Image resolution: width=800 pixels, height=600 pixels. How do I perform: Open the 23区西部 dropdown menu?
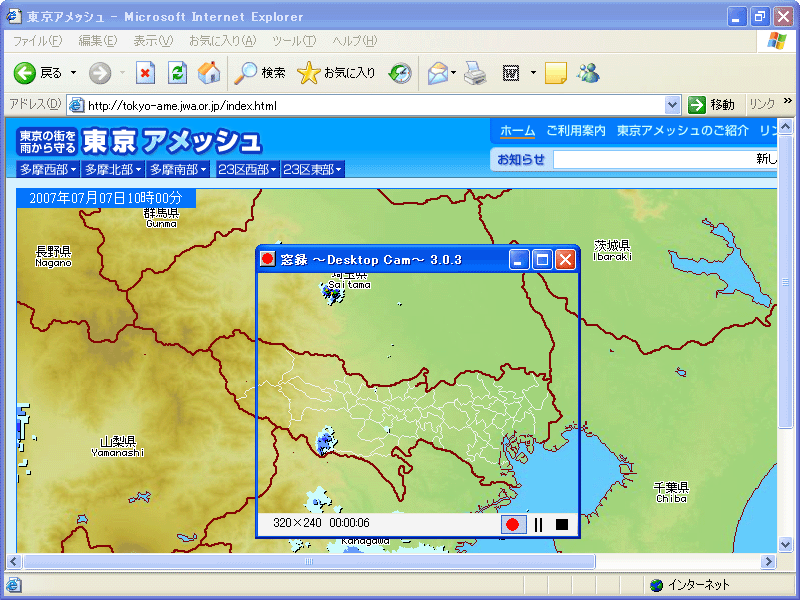(x=247, y=169)
